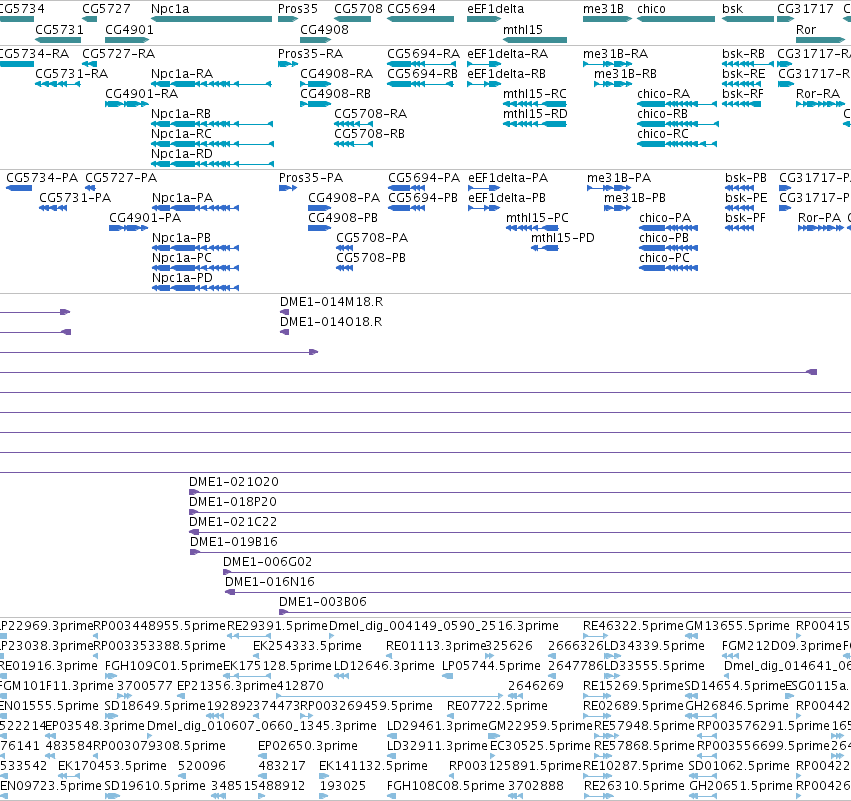Click the DME1-018P20 clone label
The width and height of the screenshot is (851, 801).
coord(232,501)
